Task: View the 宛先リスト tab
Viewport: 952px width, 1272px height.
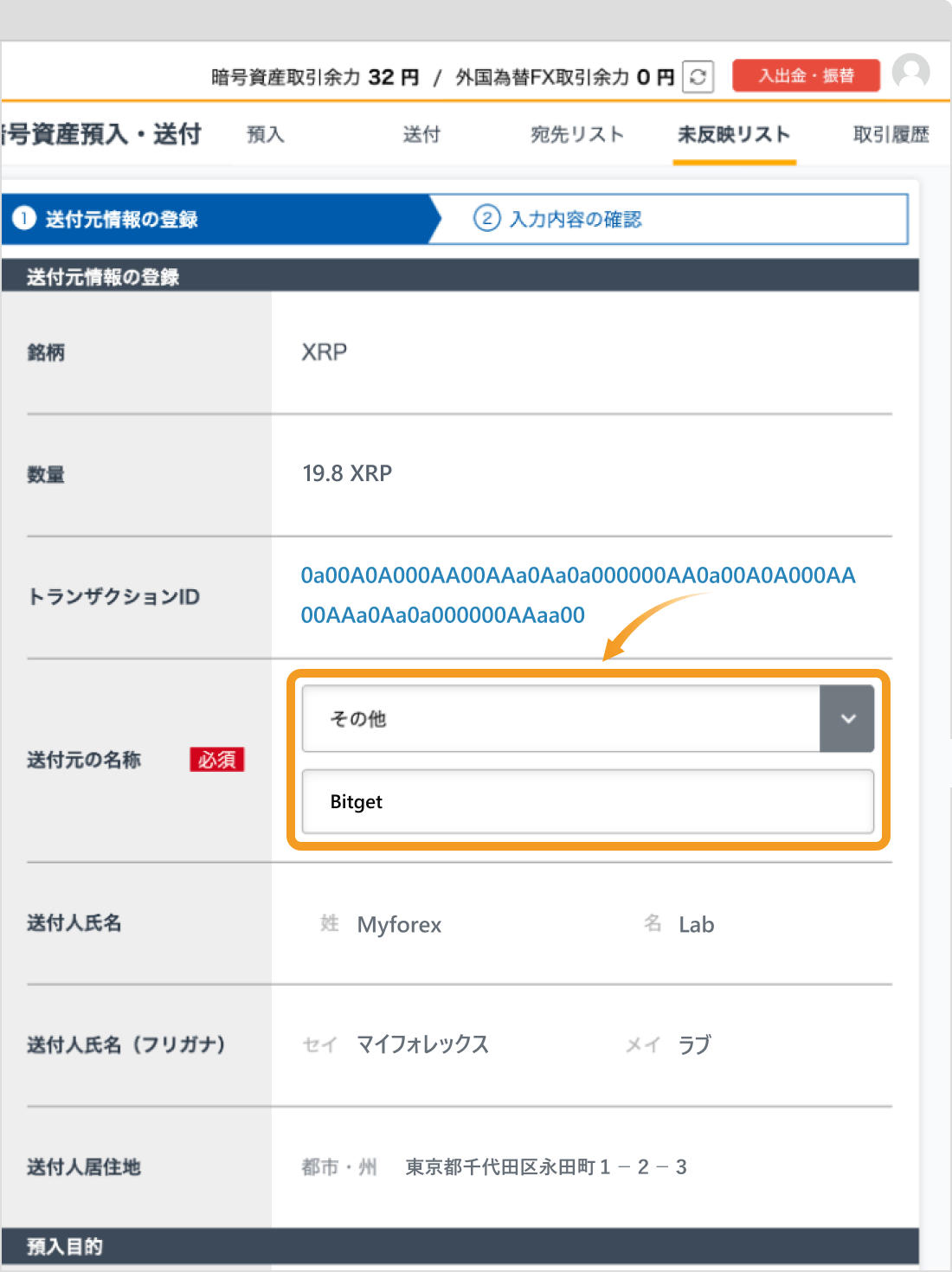Action: coord(577,135)
